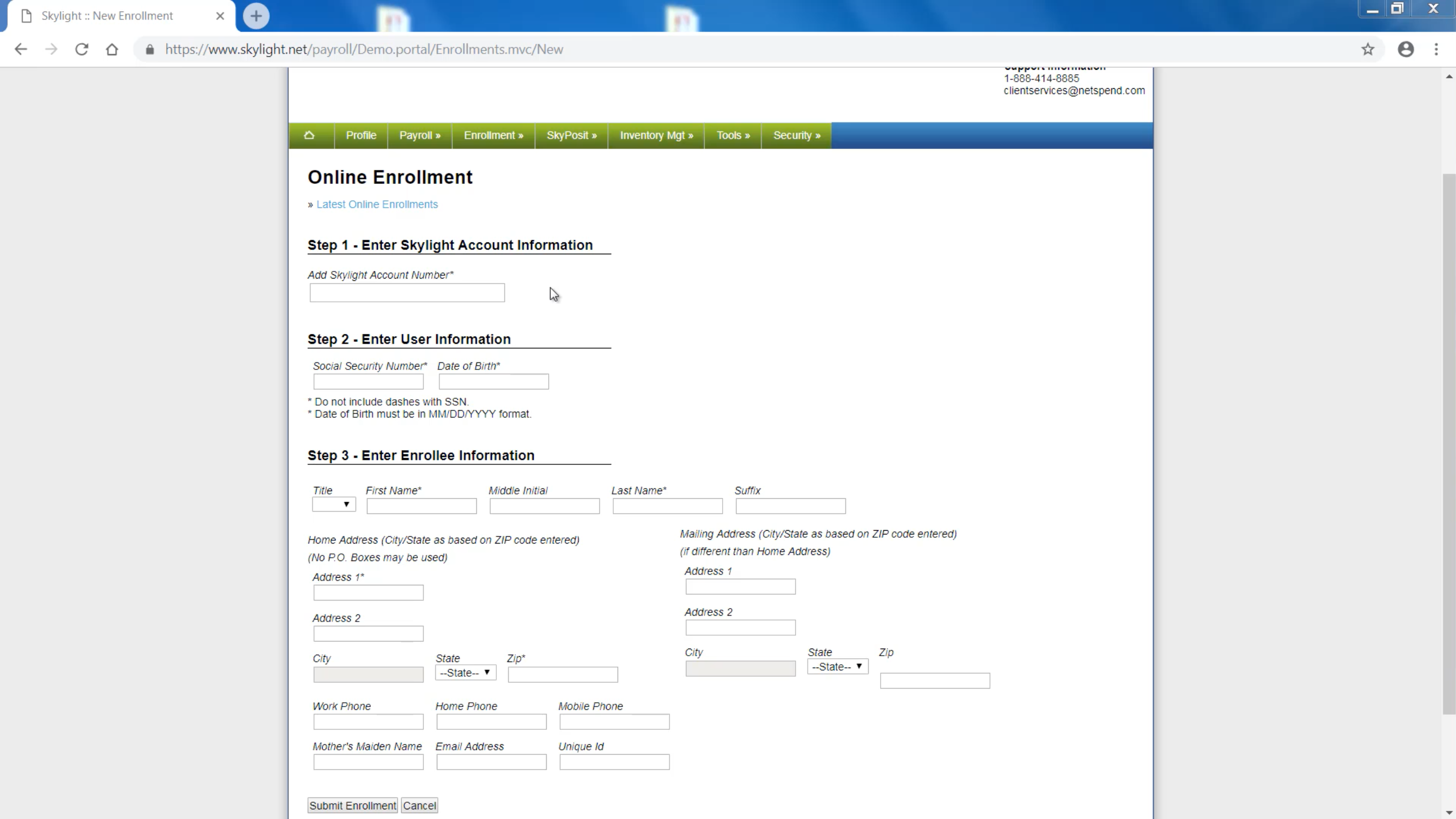This screenshot has width=1456, height=819.
Task: Click support phone number 1-888-414-8885
Action: 1041,78
